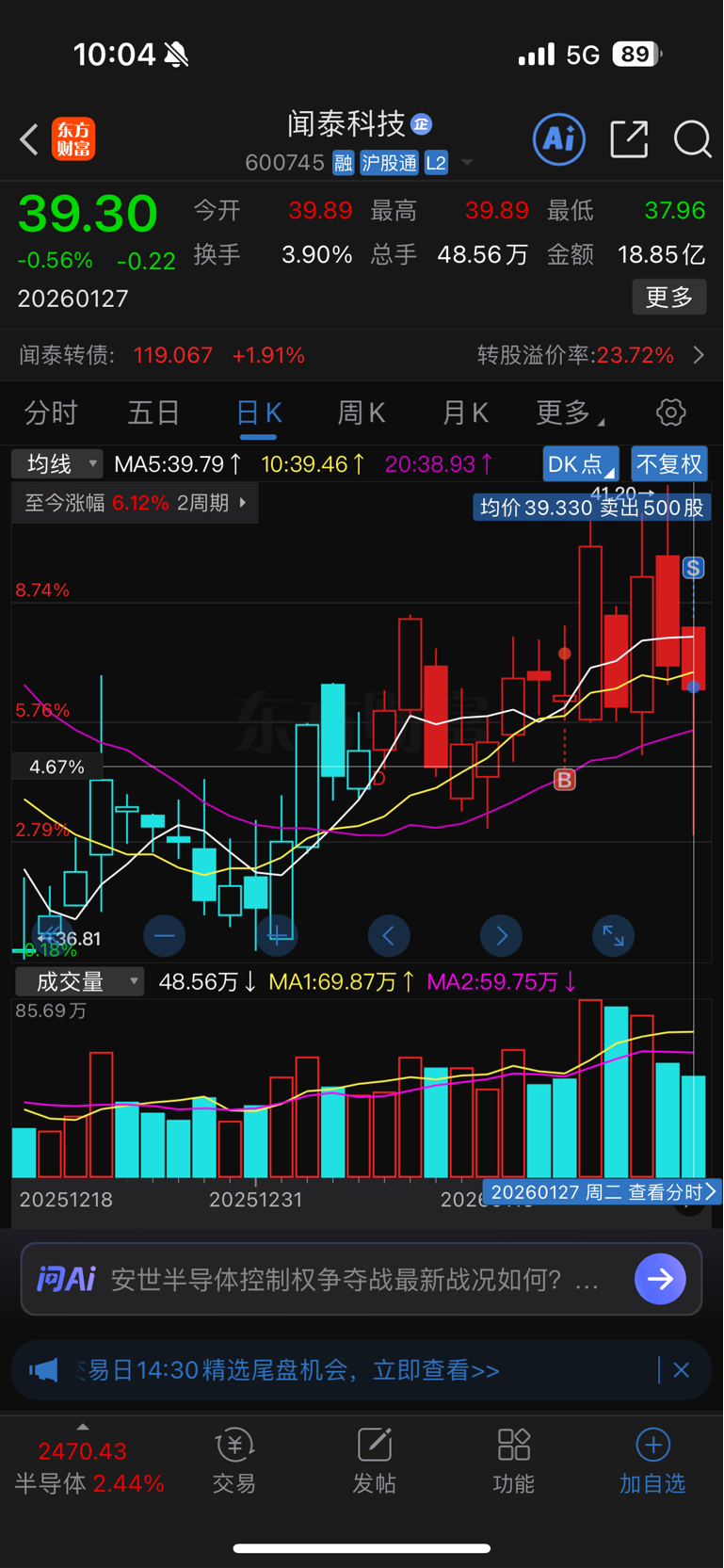The image size is (724, 1568).
Task: Switch to 周K tab
Action: tap(362, 412)
